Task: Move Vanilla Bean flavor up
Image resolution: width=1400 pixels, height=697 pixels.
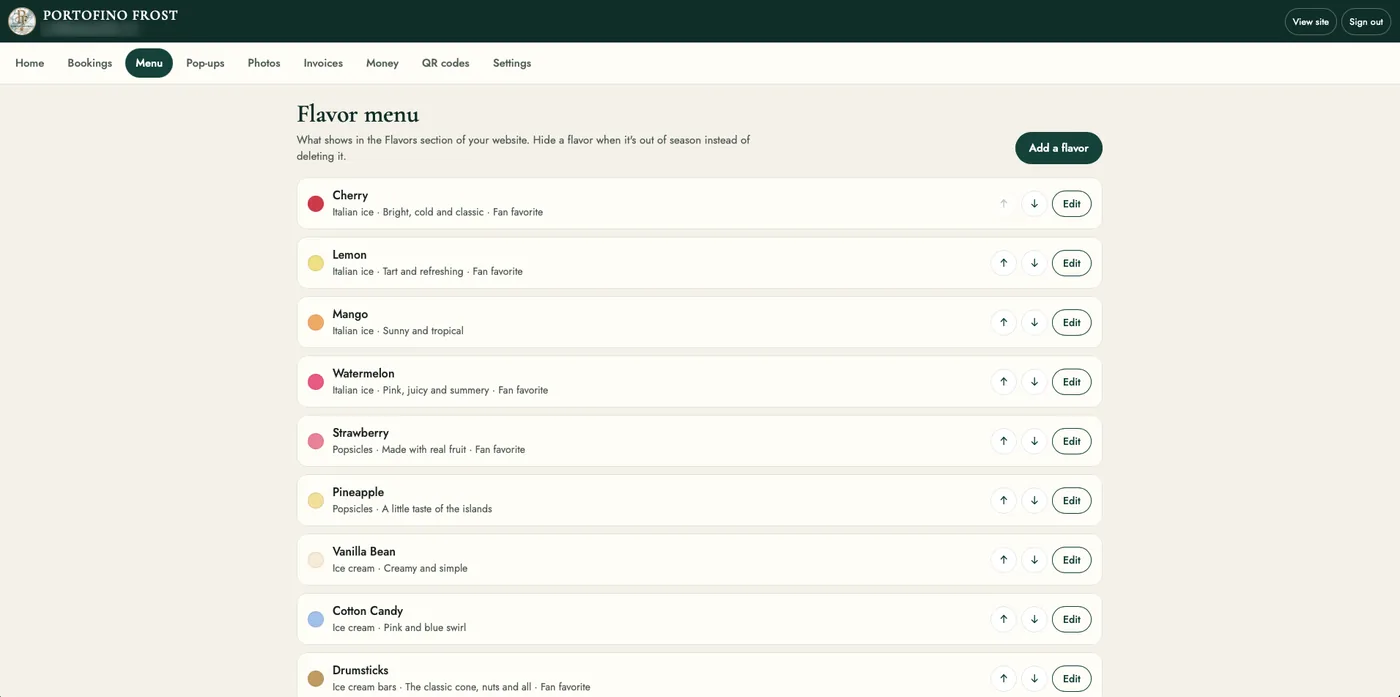Action: 1003,560
